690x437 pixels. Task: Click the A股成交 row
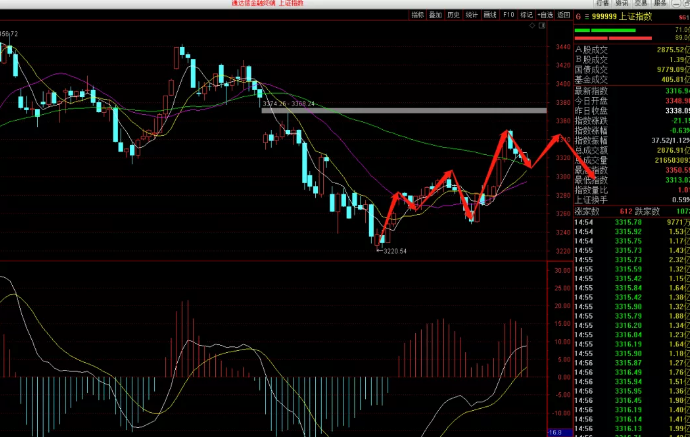click(632, 50)
